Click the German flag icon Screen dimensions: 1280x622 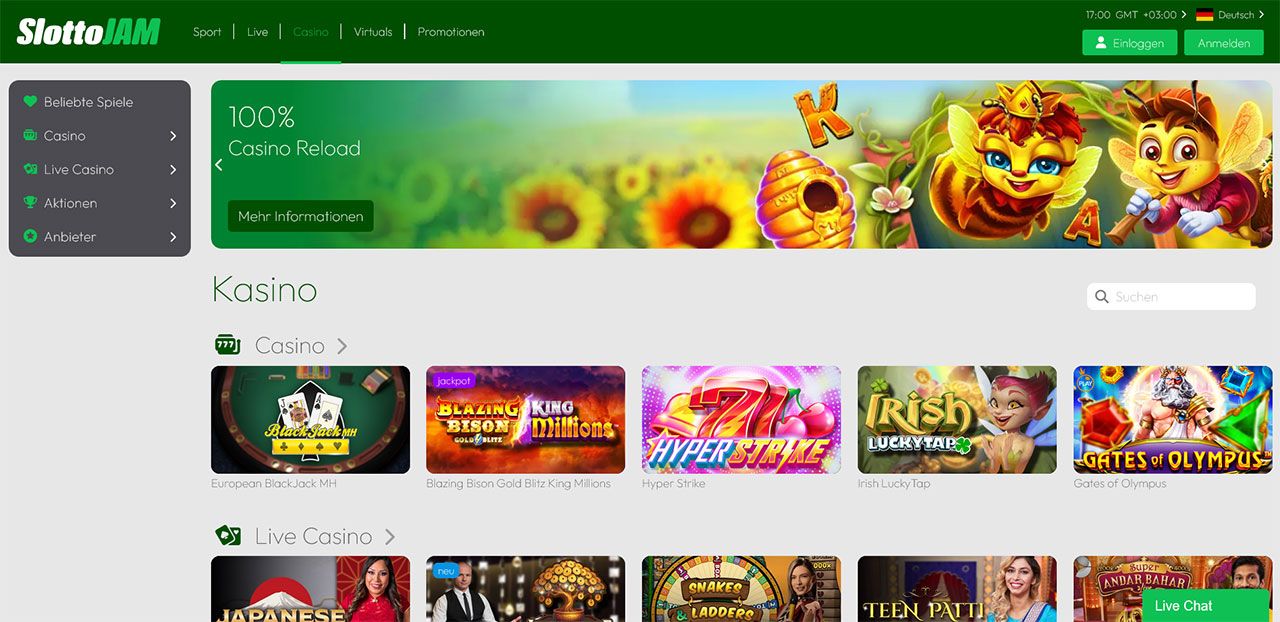click(x=1204, y=15)
